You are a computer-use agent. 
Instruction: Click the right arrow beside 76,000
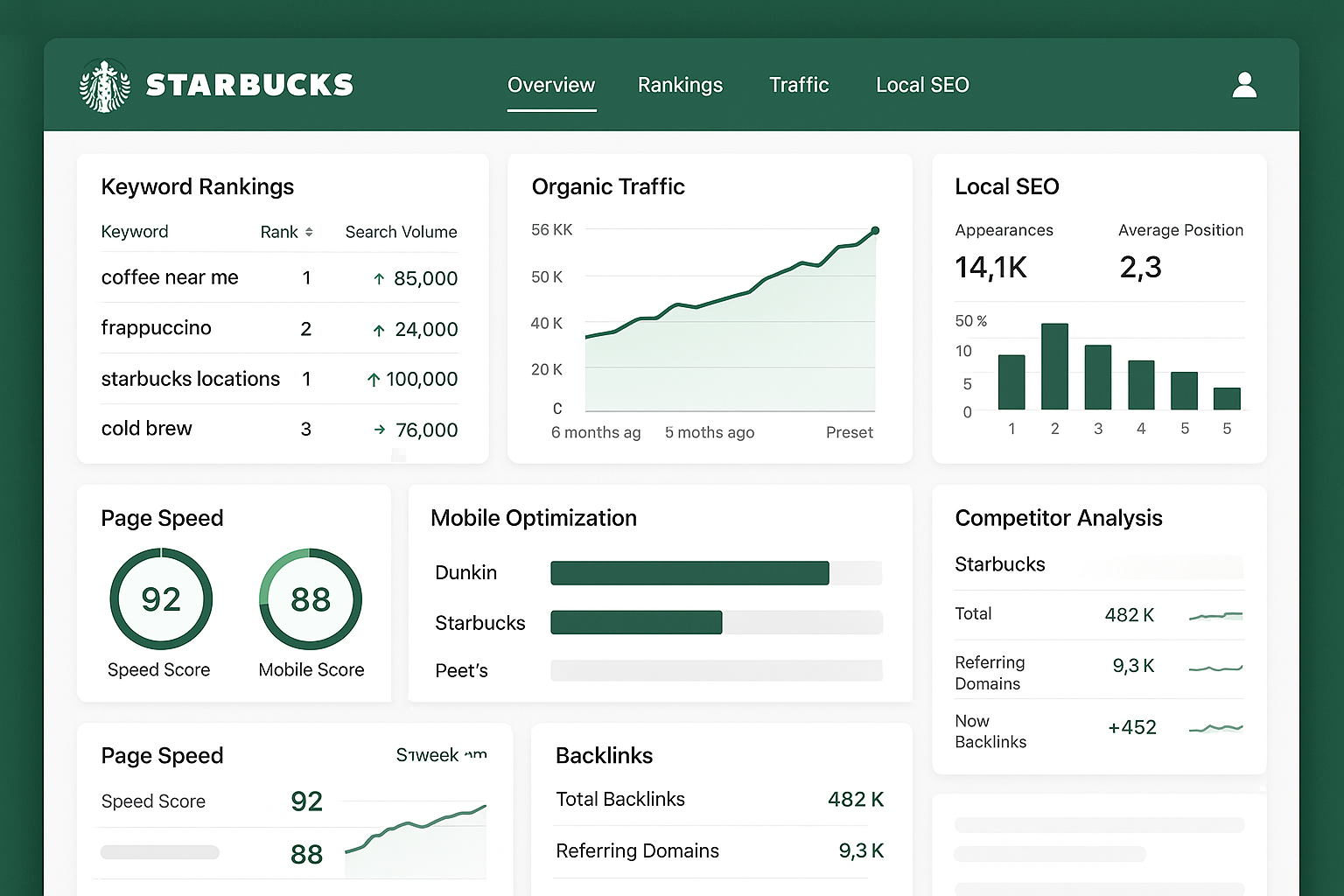tap(379, 430)
